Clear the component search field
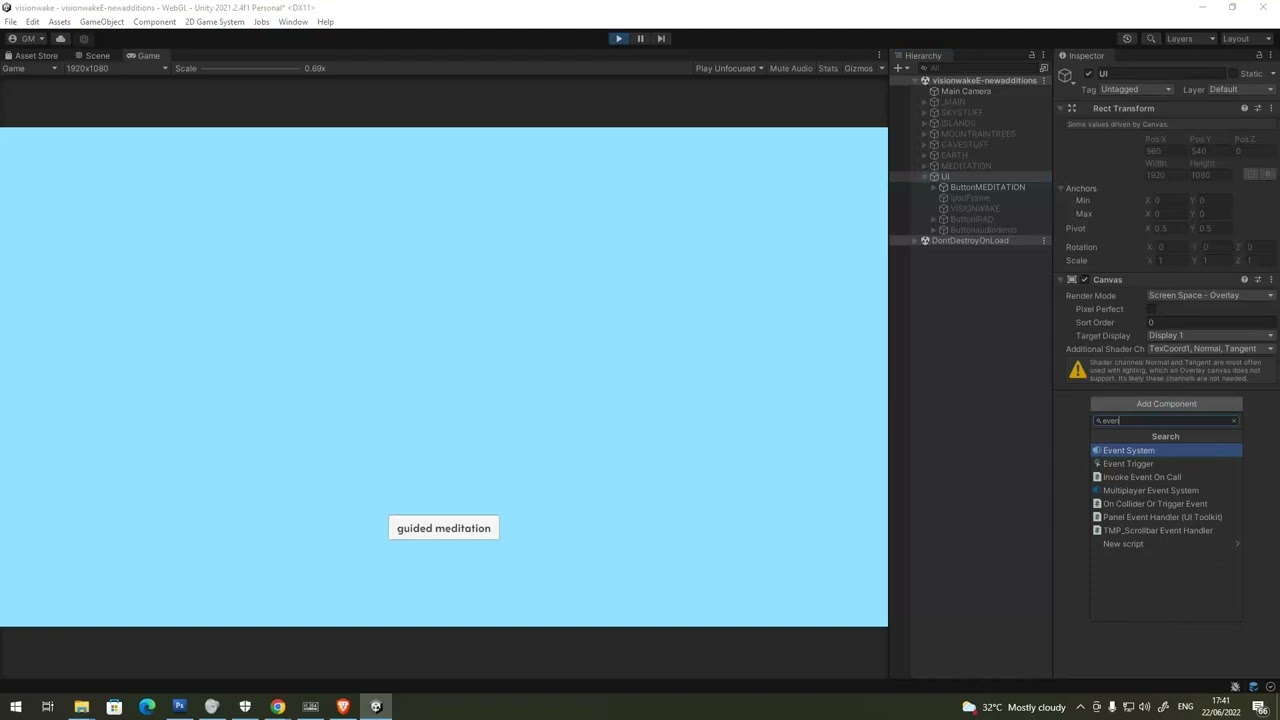The height and width of the screenshot is (720, 1280). tap(1234, 421)
